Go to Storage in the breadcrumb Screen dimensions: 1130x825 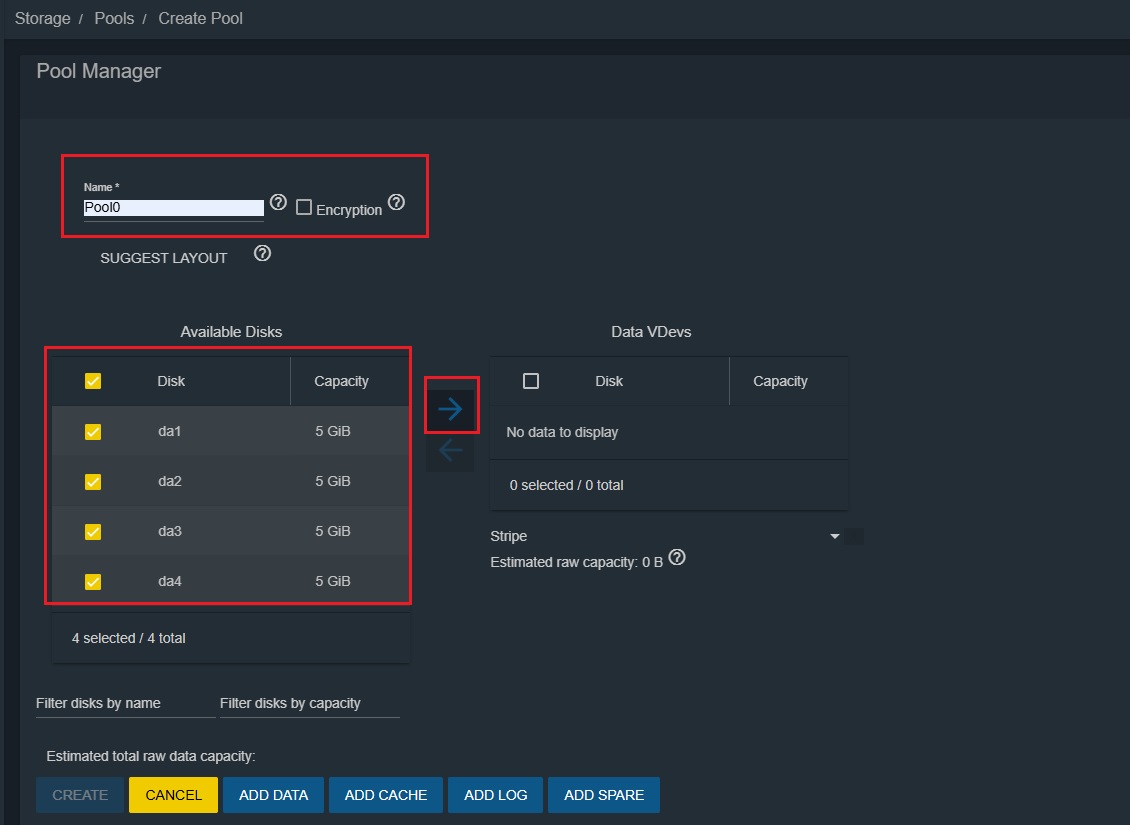point(43,19)
